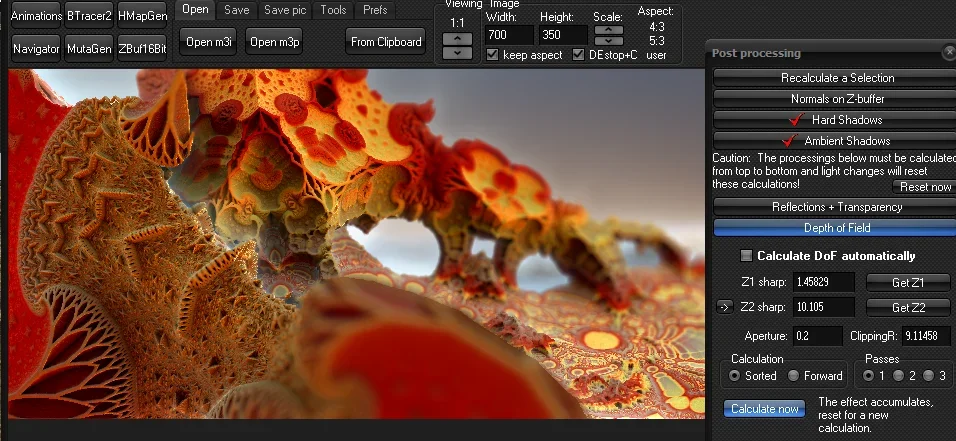Close the Post processing panel
The width and height of the screenshot is (956, 441).
[x=947, y=52]
